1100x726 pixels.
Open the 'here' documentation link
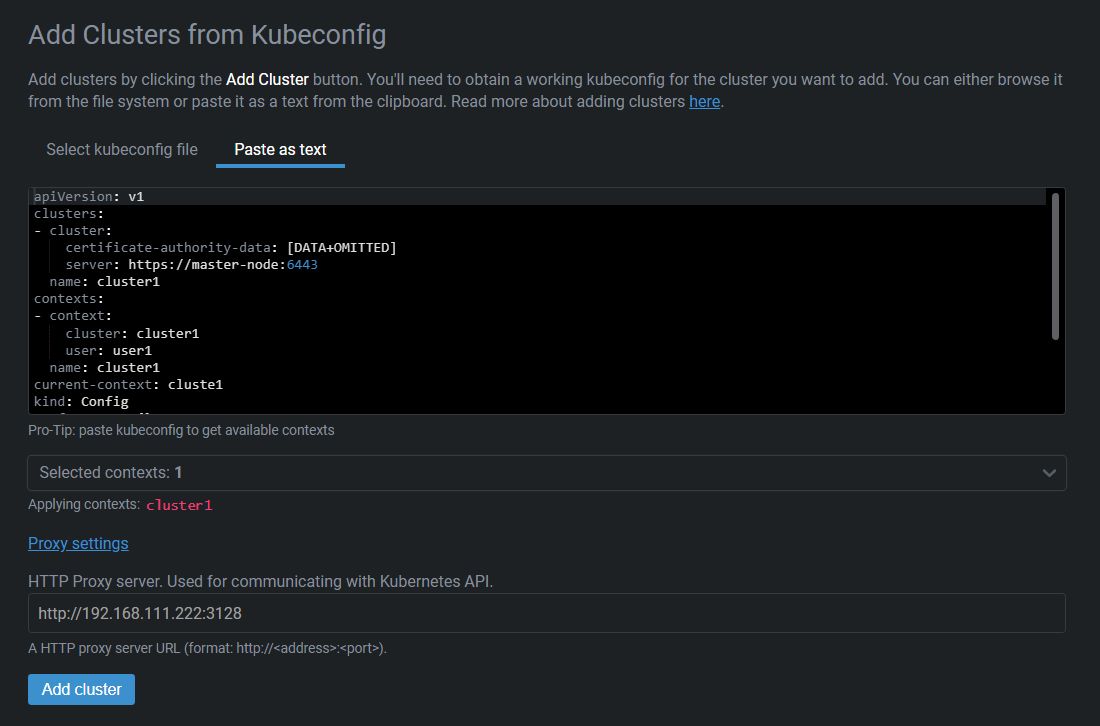704,101
